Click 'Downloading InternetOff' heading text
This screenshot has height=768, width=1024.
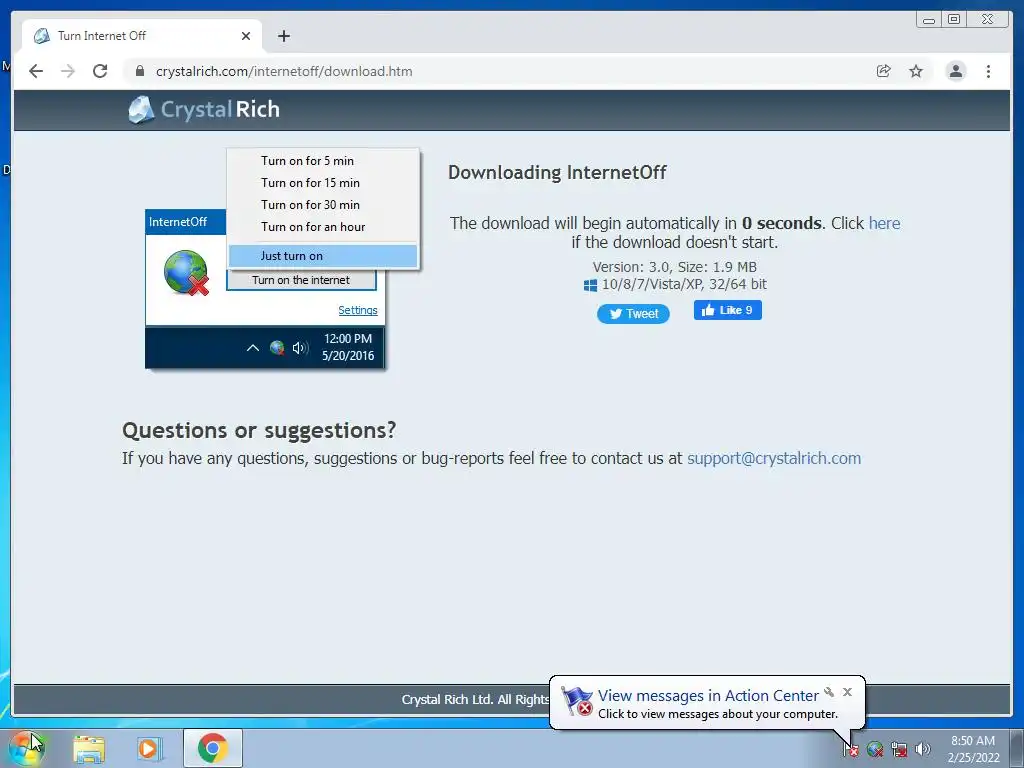(557, 172)
